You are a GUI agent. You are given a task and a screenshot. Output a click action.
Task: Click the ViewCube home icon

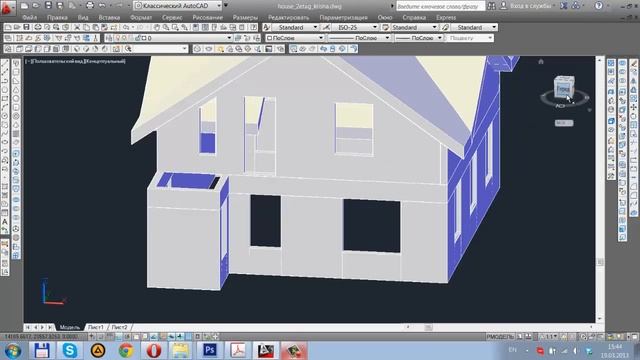point(541,62)
